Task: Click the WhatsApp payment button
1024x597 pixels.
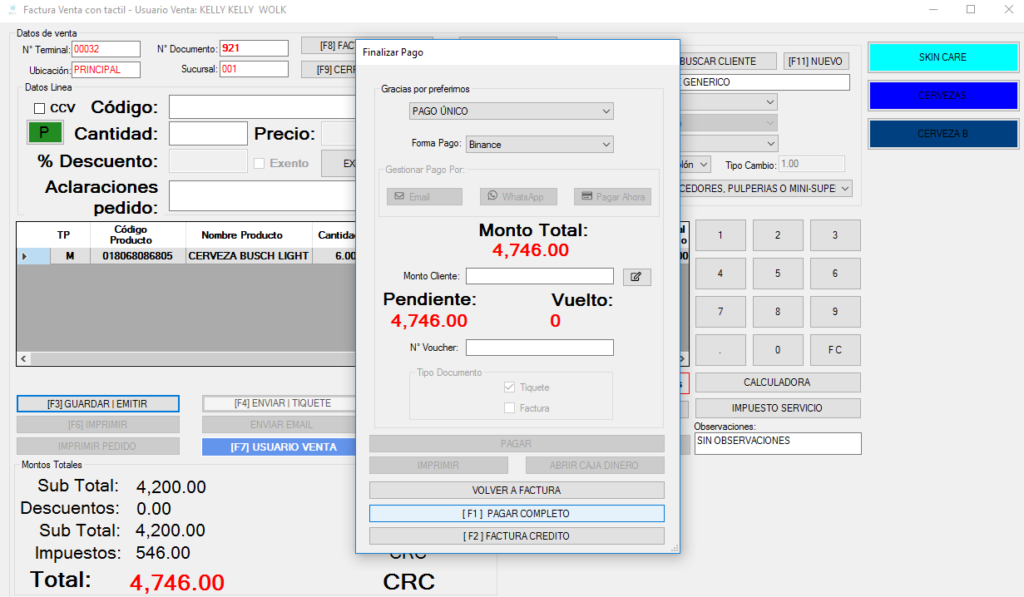Action: [517, 197]
